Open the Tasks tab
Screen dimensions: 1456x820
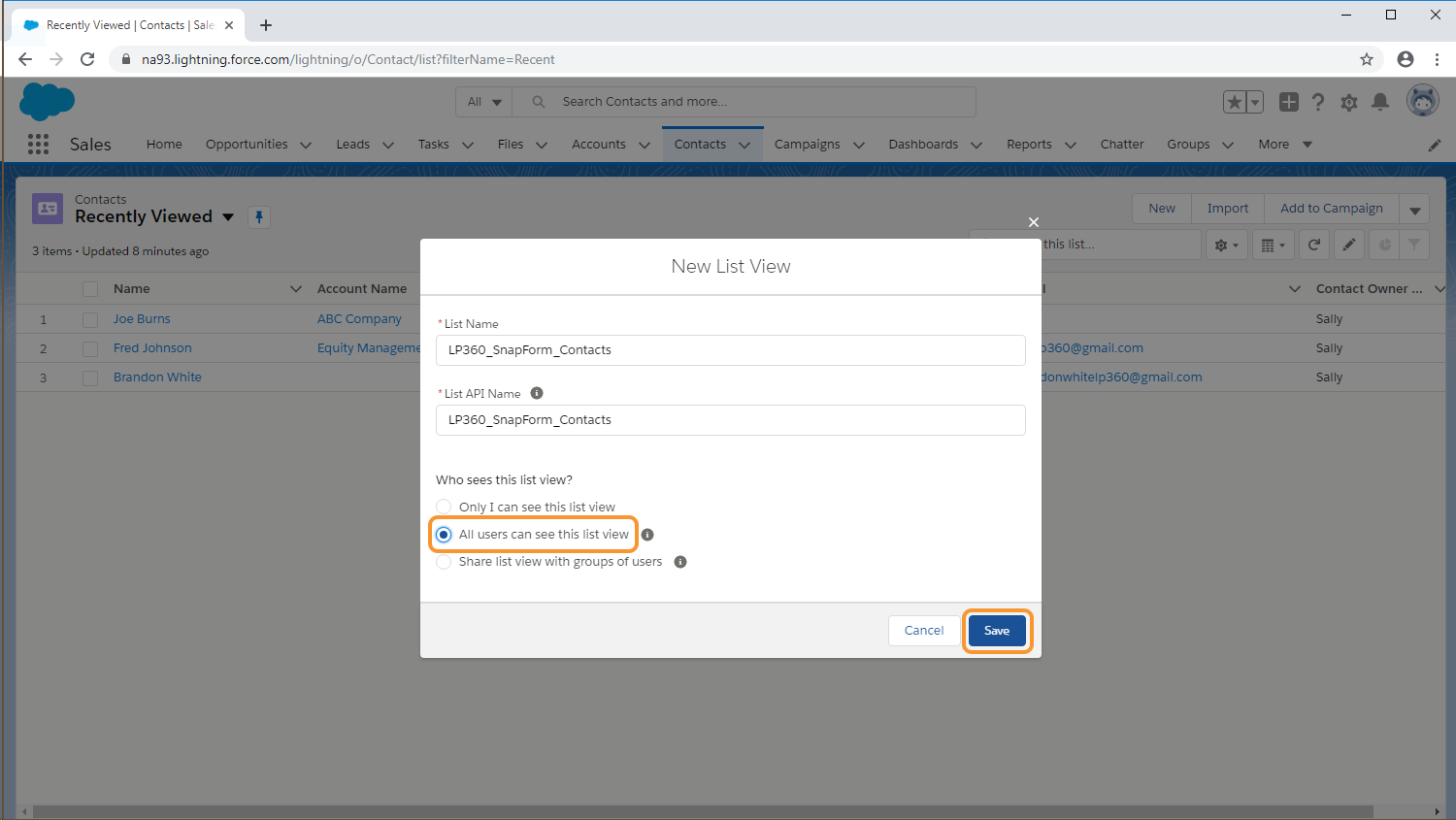[434, 145]
